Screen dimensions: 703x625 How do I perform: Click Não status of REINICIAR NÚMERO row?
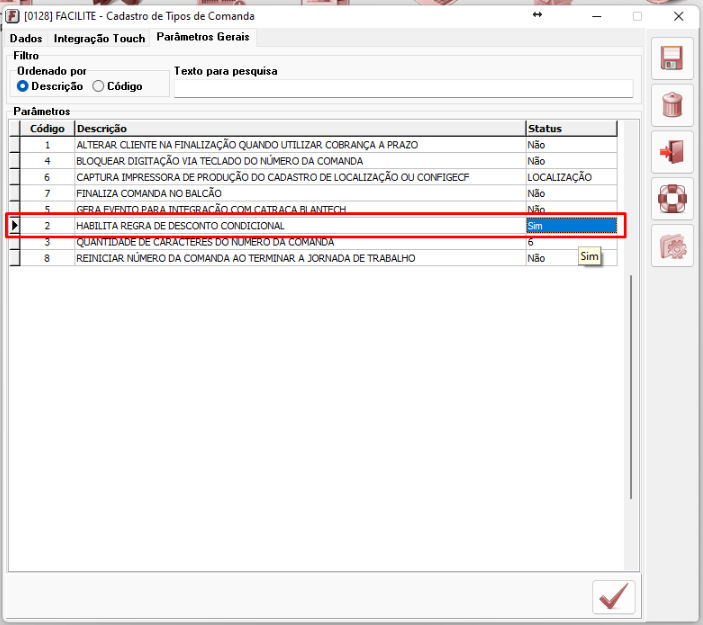click(572, 258)
